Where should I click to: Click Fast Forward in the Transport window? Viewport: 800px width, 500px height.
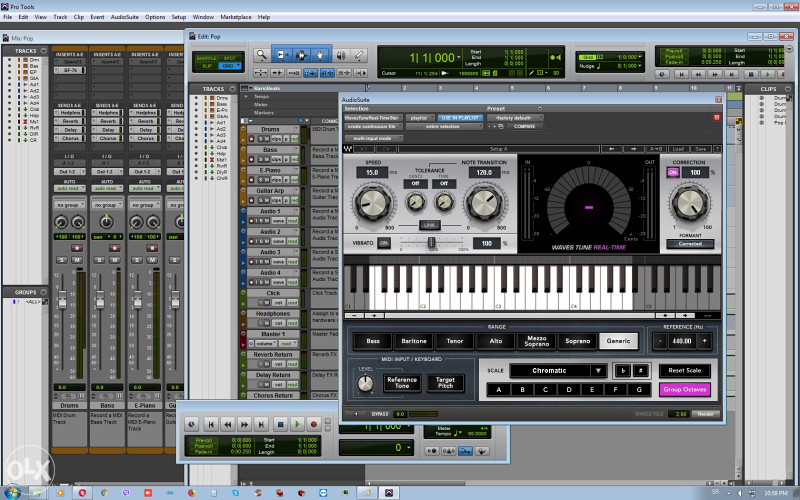(x=245, y=424)
